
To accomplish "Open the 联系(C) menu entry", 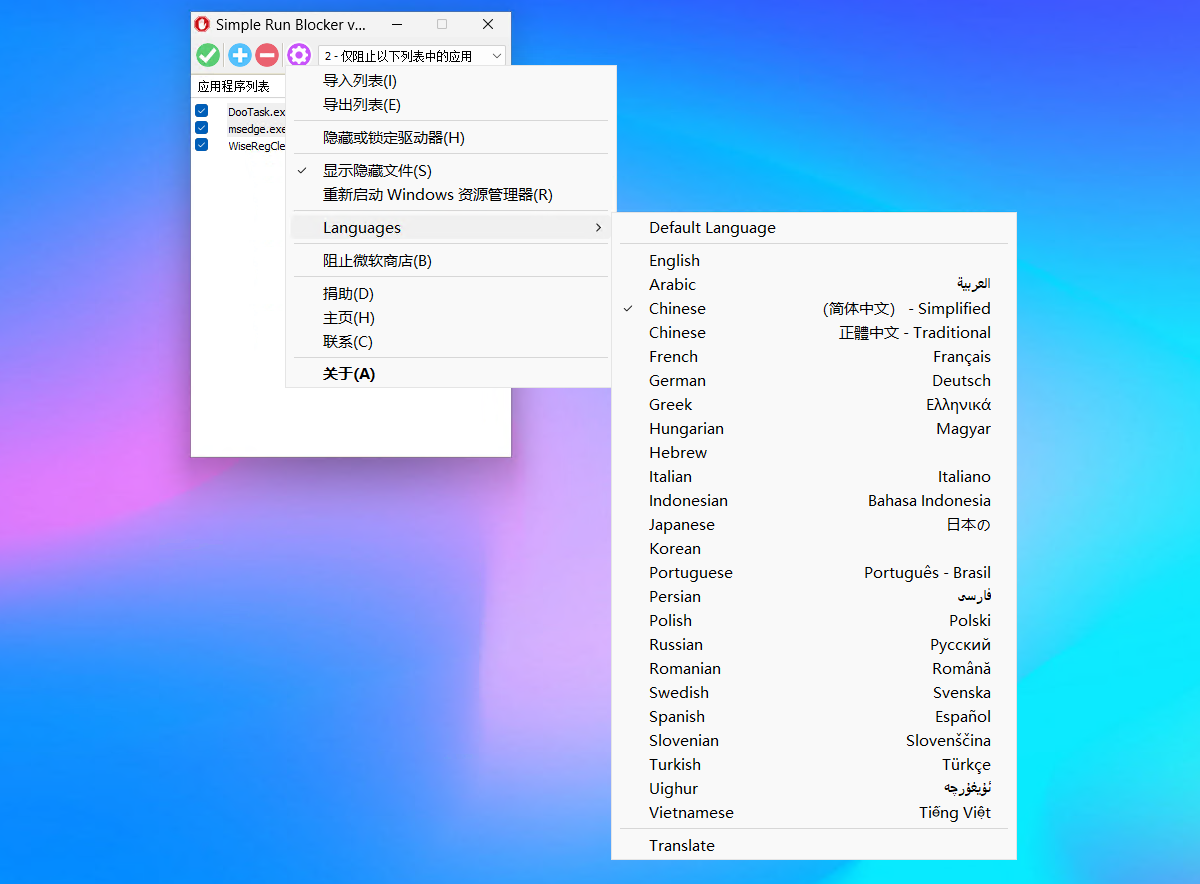I will [450, 342].
